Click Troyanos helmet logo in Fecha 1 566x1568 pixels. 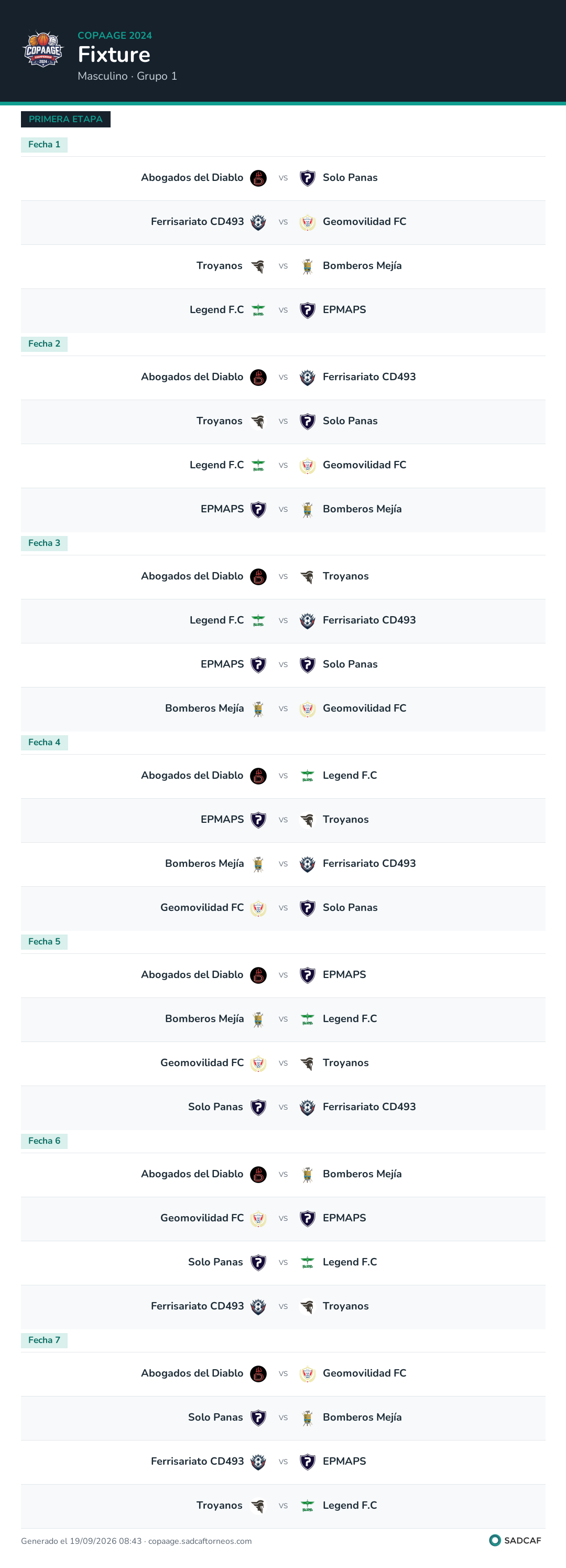click(x=258, y=266)
